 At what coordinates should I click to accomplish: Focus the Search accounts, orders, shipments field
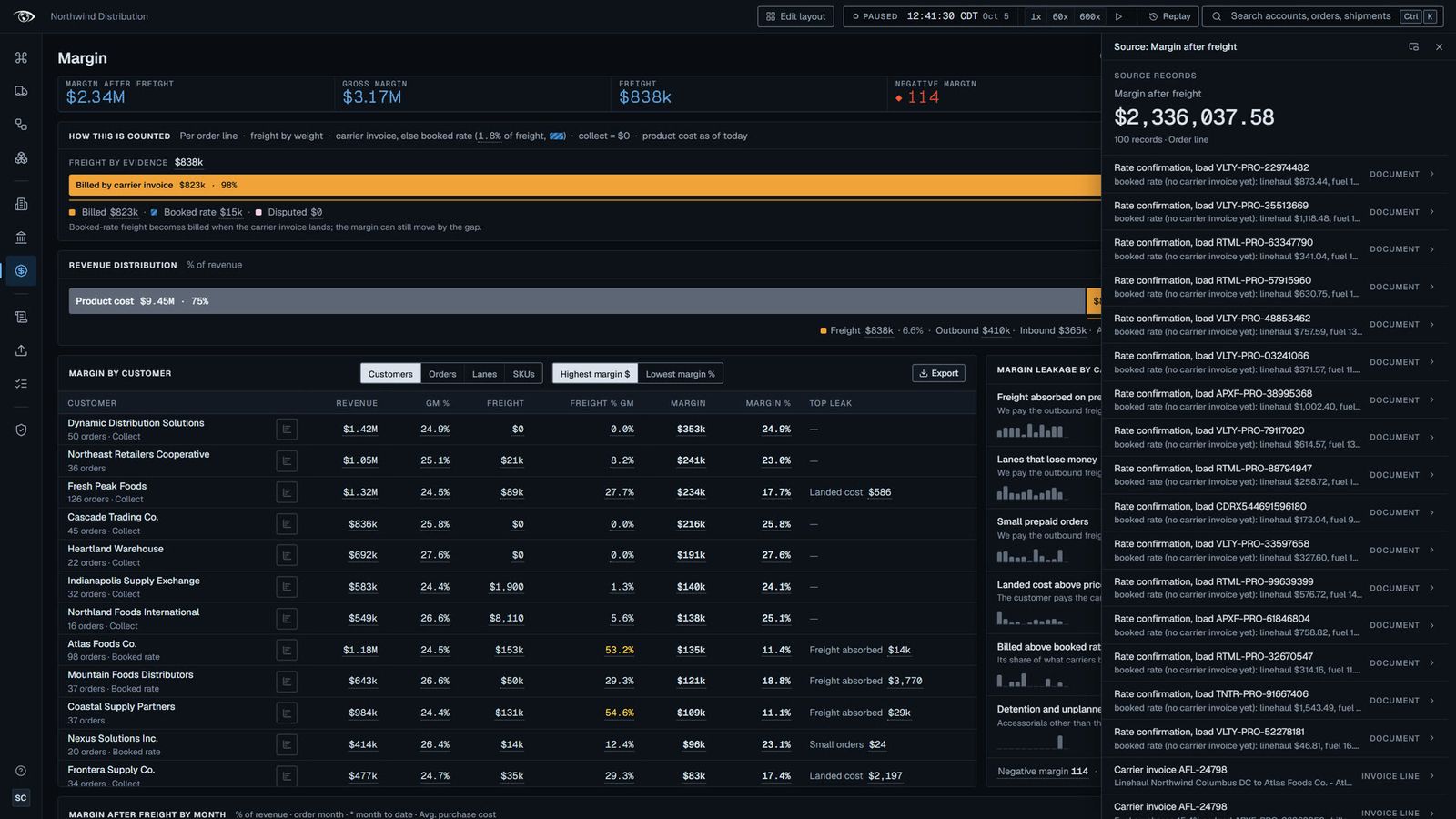coord(1322,16)
